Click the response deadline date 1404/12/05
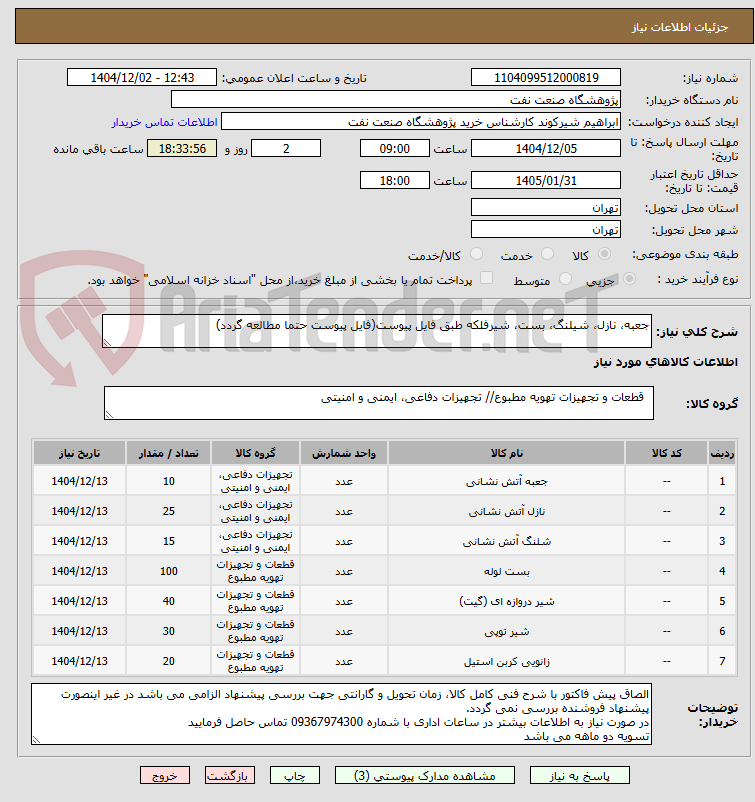Viewport: 755px width, 802px height. (x=546, y=148)
